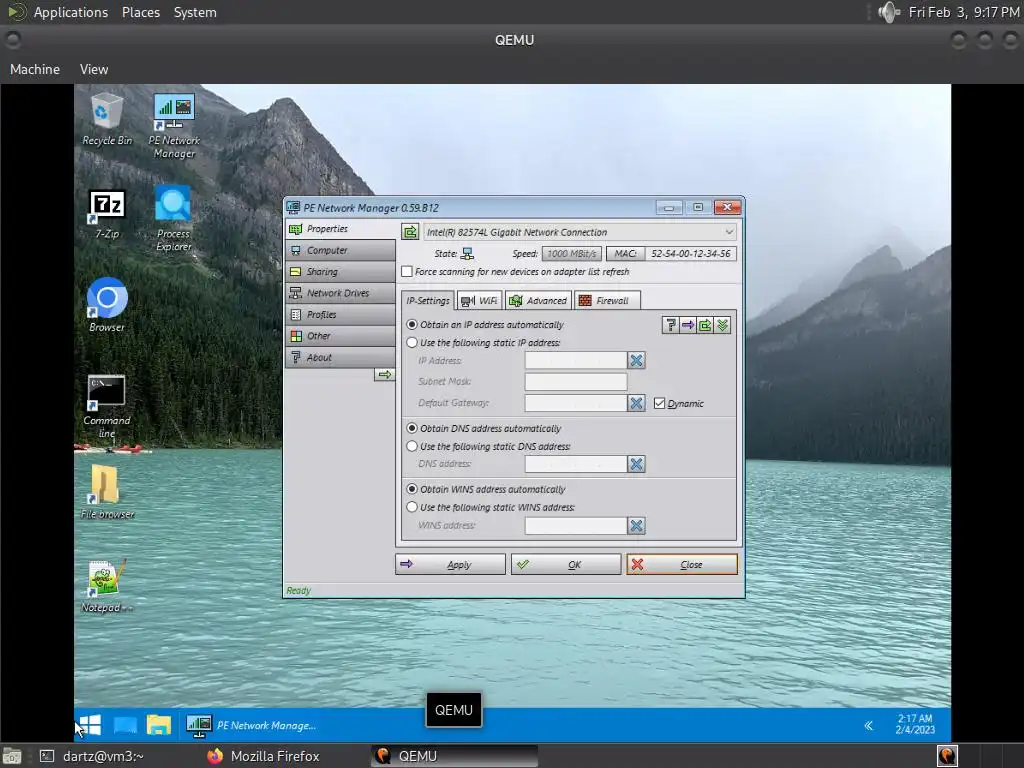This screenshot has width=1024, height=768.
Task: Select Use the following static DNS address
Action: pos(411,446)
